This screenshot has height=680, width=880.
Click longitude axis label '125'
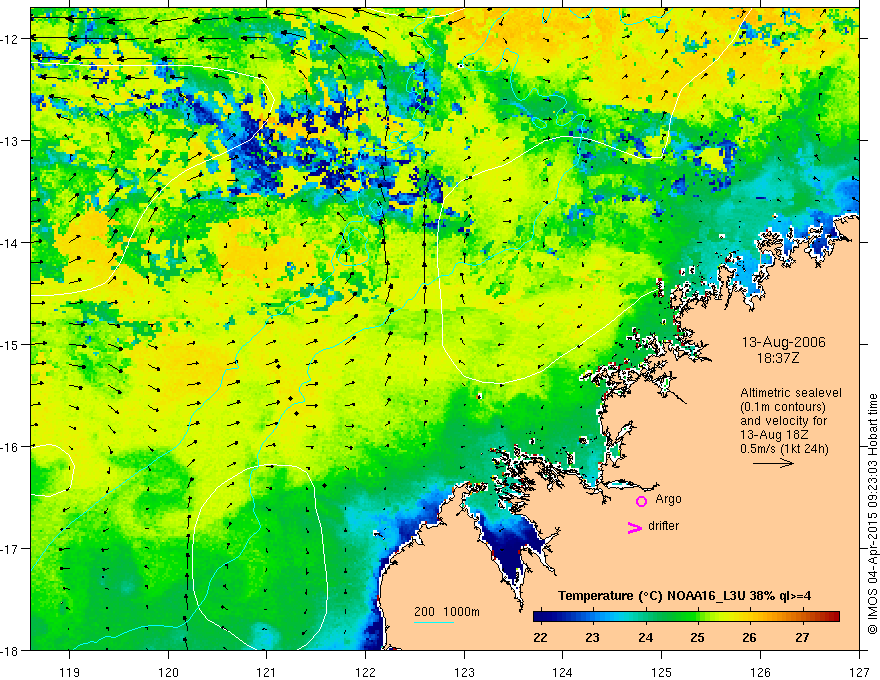click(x=661, y=672)
